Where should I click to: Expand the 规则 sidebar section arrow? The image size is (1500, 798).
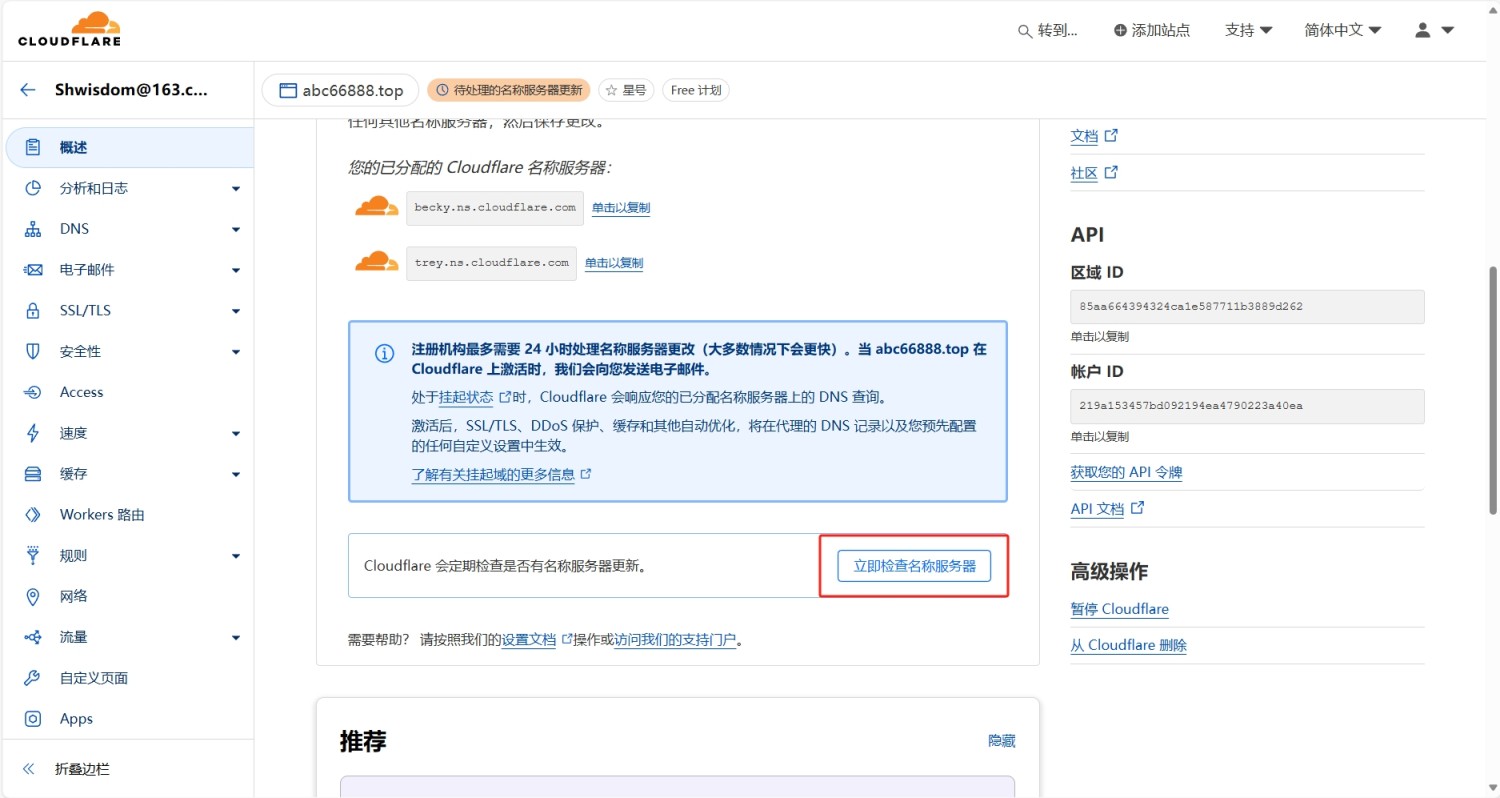tap(236, 556)
